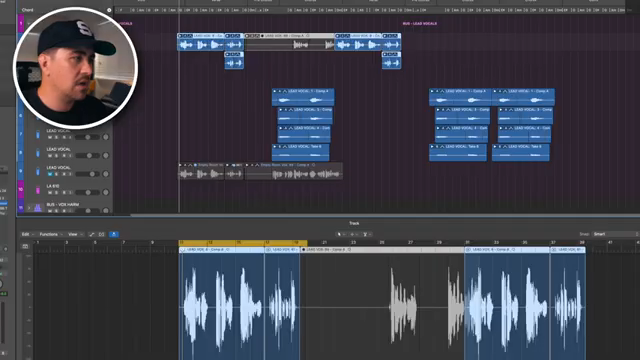
Task: Select the gray Comp A region header in editor
Action: pyautogui.click(x=382, y=249)
